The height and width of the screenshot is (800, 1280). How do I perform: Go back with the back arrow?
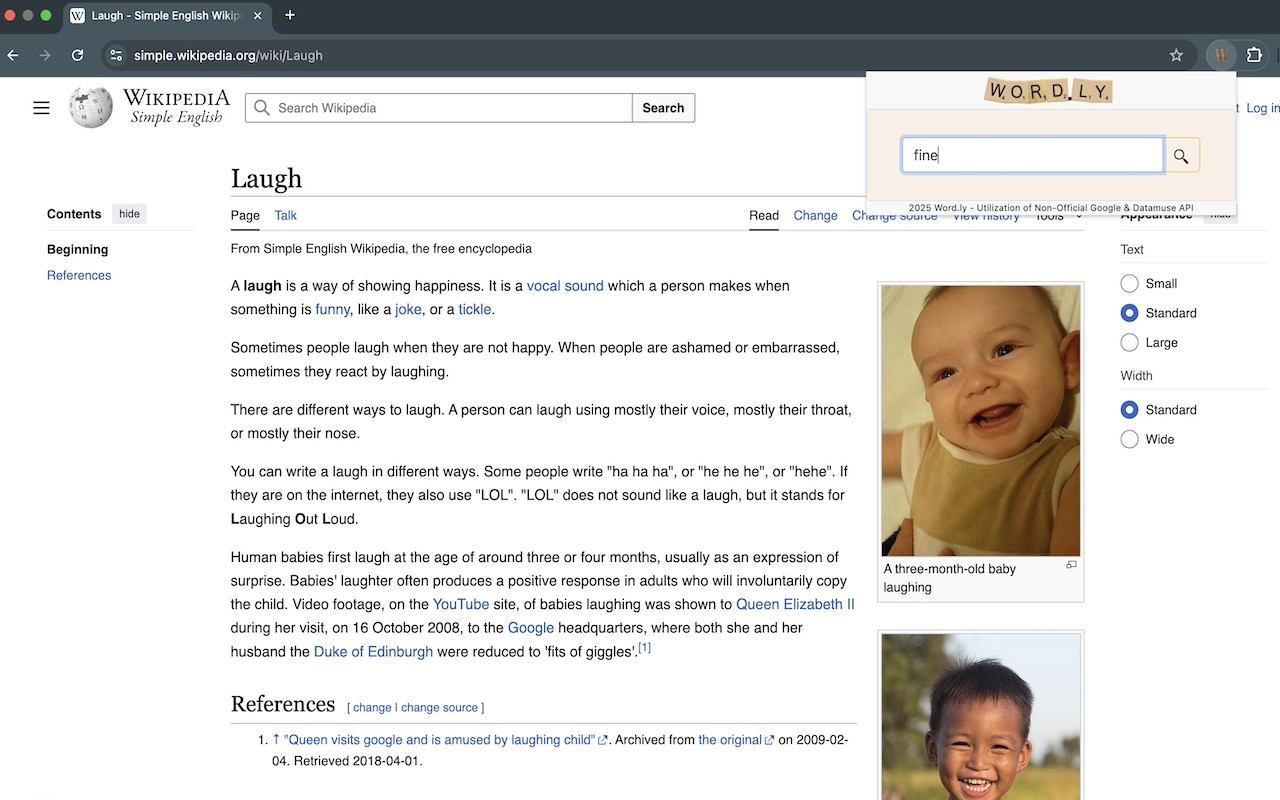[12, 55]
